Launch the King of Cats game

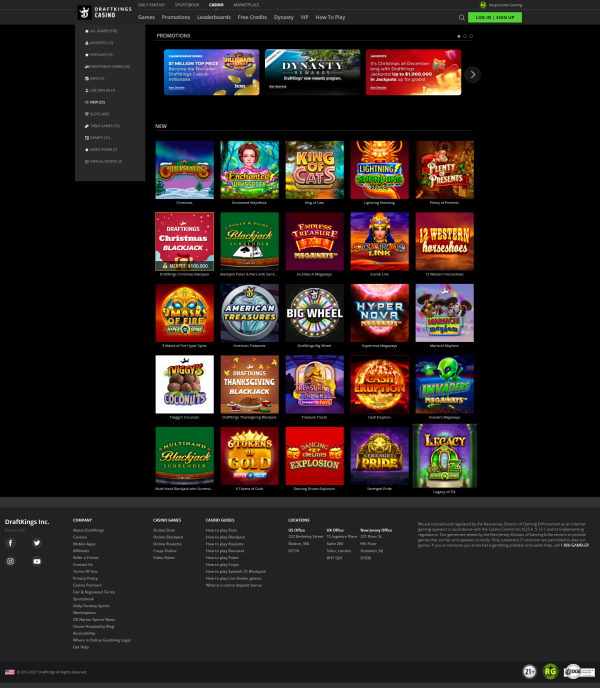315,170
